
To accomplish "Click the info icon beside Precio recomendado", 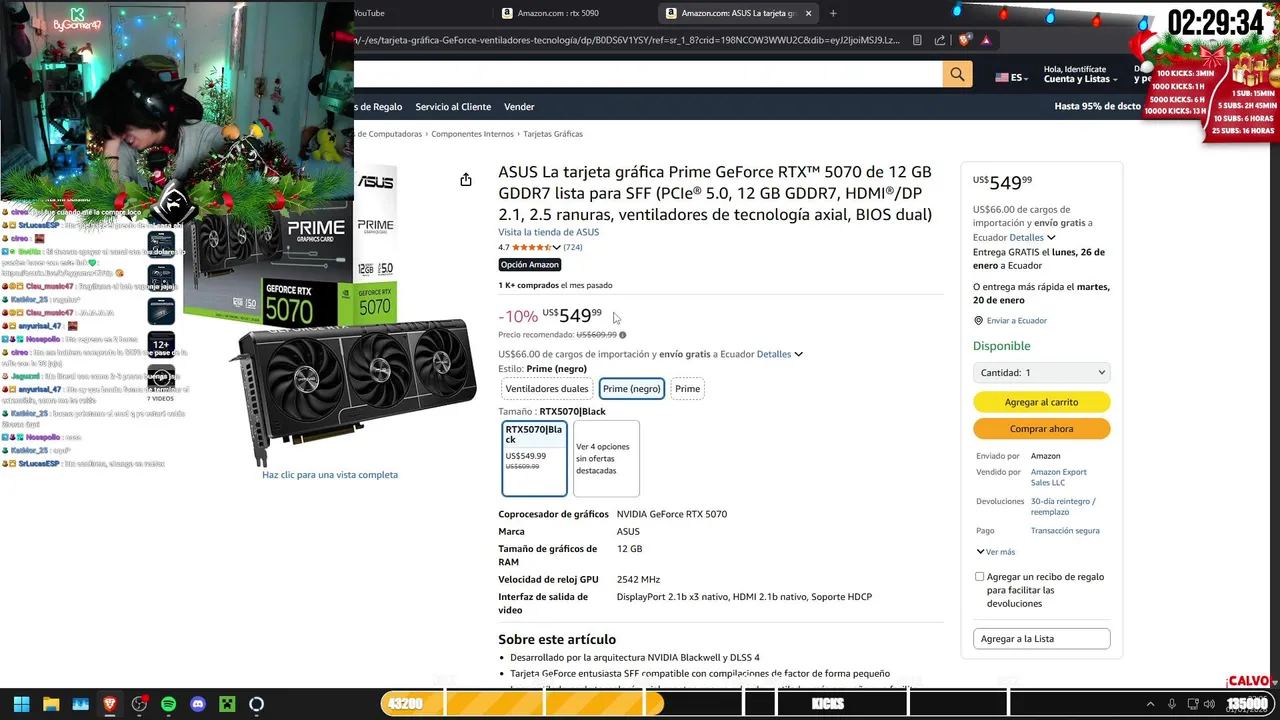I will 622,335.
